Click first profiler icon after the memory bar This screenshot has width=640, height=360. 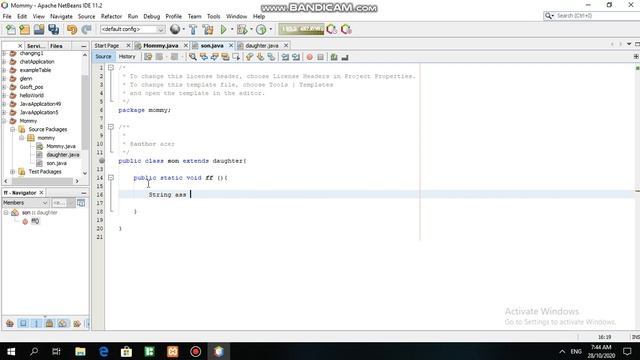(x=331, y=29)
